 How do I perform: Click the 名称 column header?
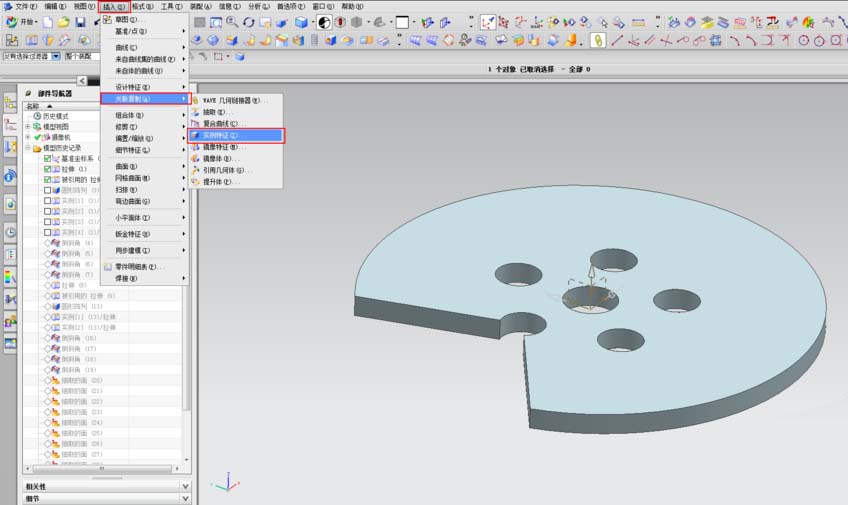pyautogui.click(x=34, y=106)
